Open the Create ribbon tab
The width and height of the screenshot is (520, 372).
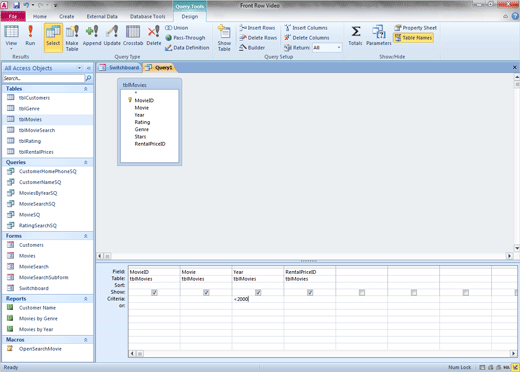click(67, 16)
